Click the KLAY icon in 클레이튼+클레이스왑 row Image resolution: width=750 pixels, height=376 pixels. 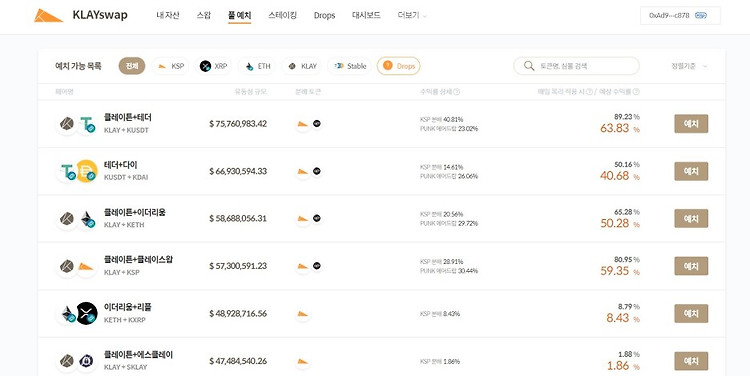pyautogui.click(x=66, y=266)
